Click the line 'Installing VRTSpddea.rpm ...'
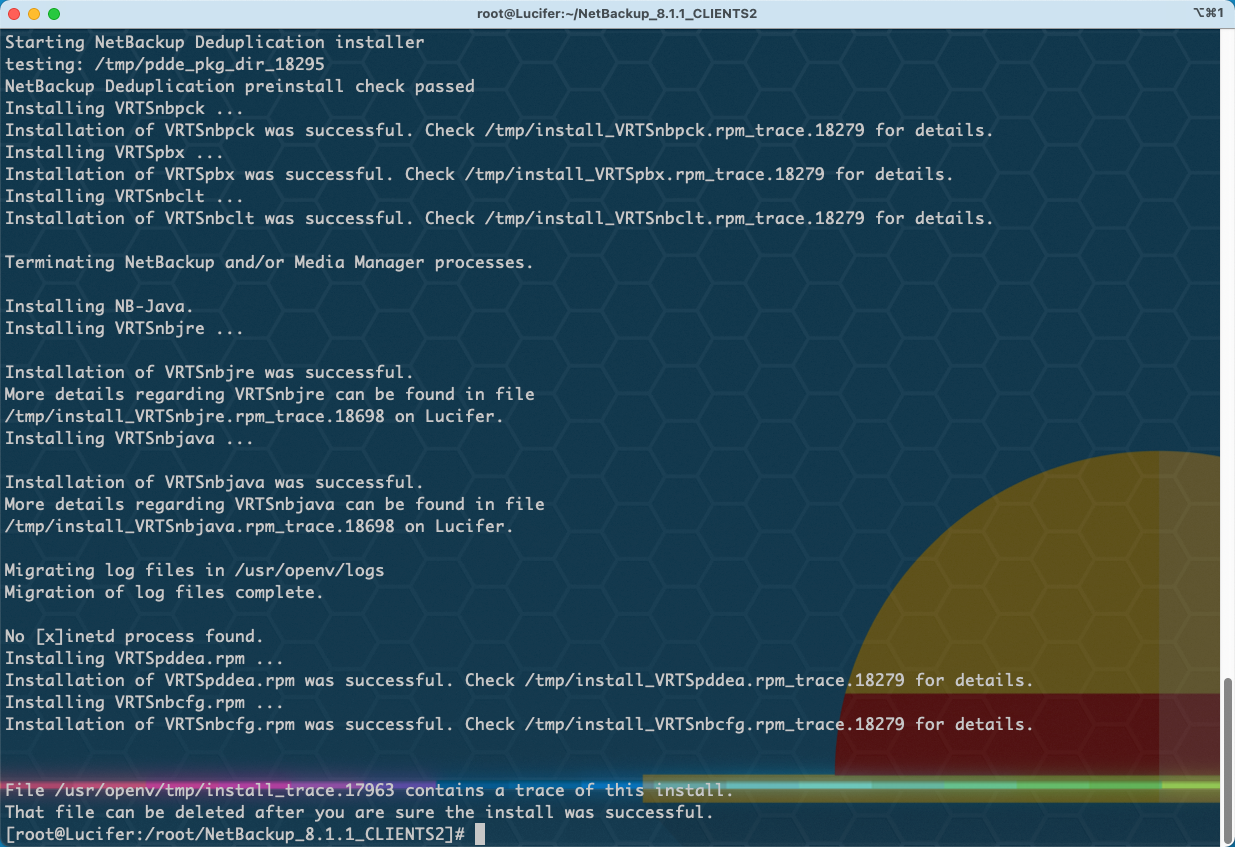Viewport: 1235px width, 847px height. click(145, 658)
